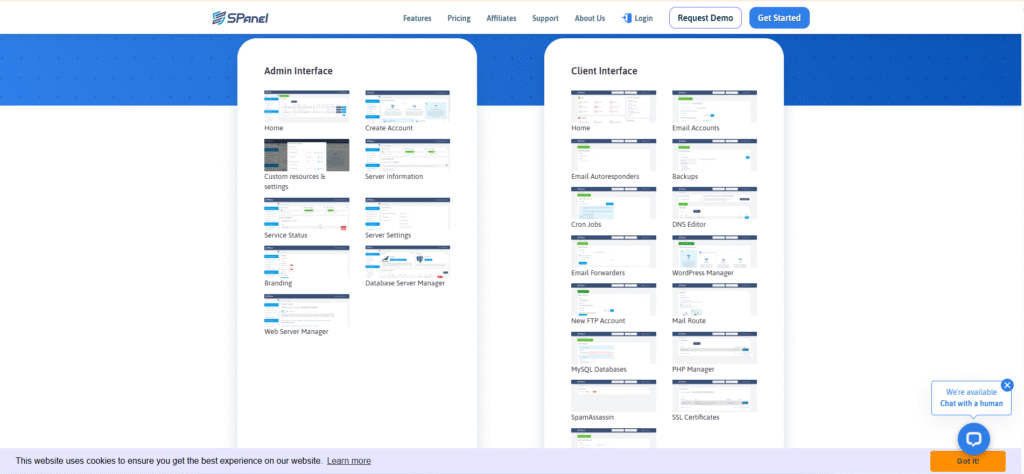Open the Email Accounts thumbnail

[714, 106]
